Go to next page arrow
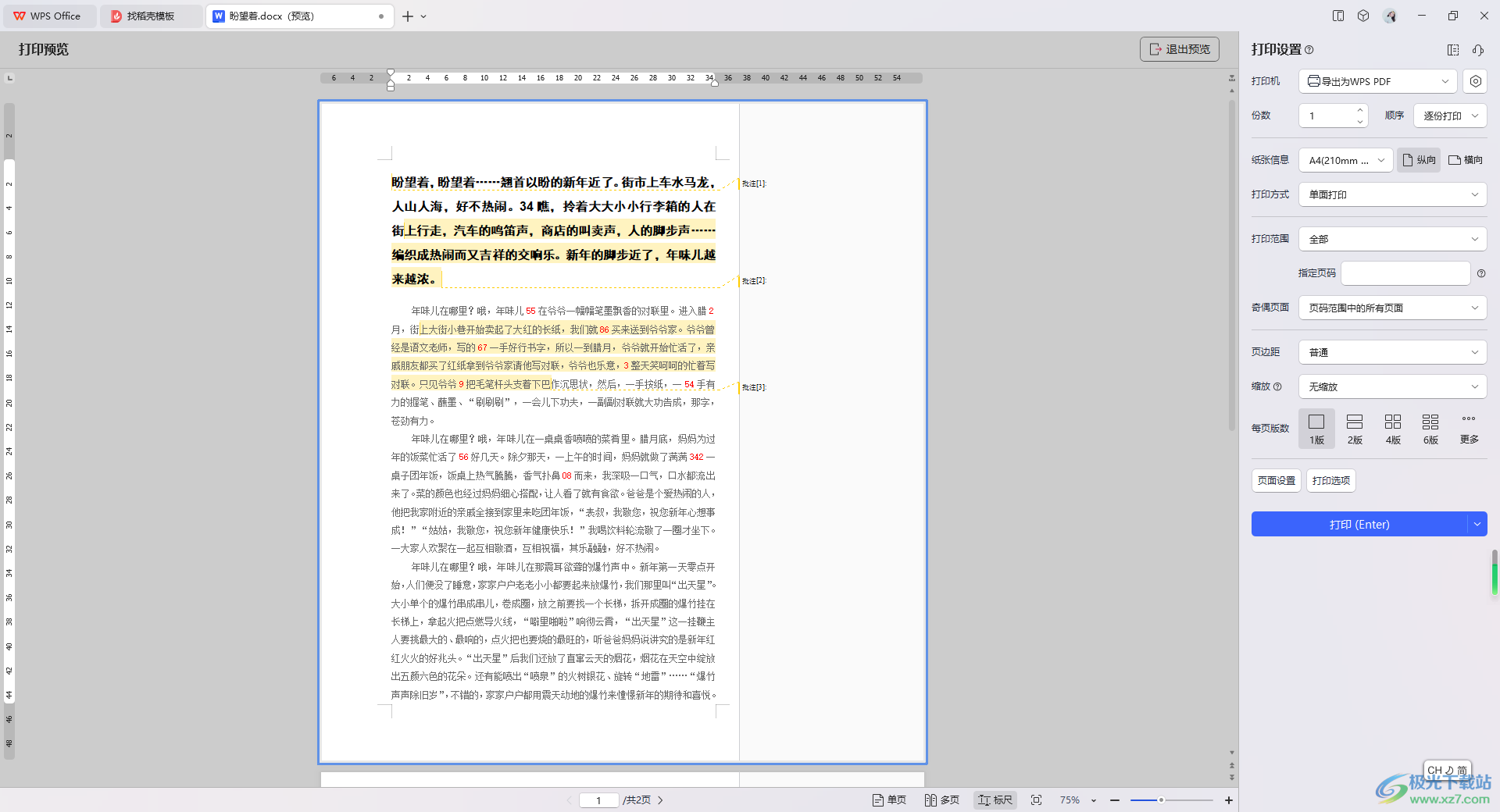Screen dimensions: 1500x812 [x=660, y=800]
